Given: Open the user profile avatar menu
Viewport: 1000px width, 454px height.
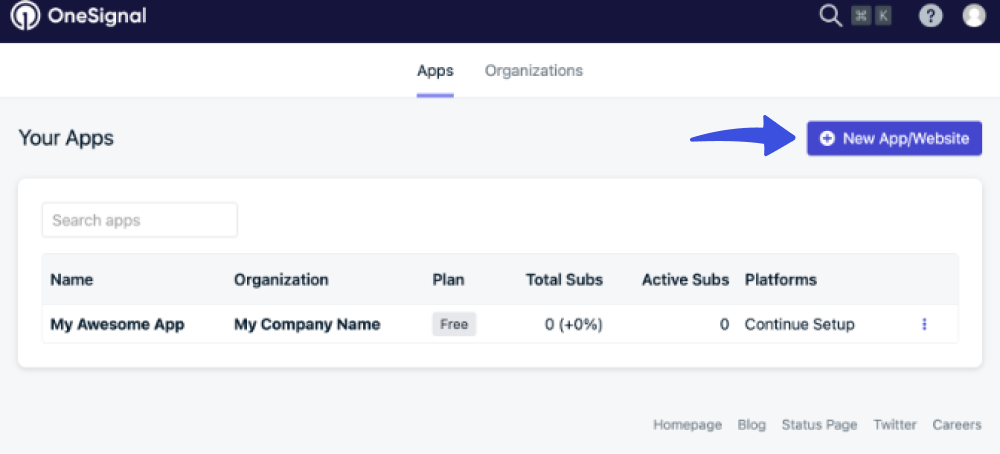Looking at the screenshot, I should click(x=974, y=15).
